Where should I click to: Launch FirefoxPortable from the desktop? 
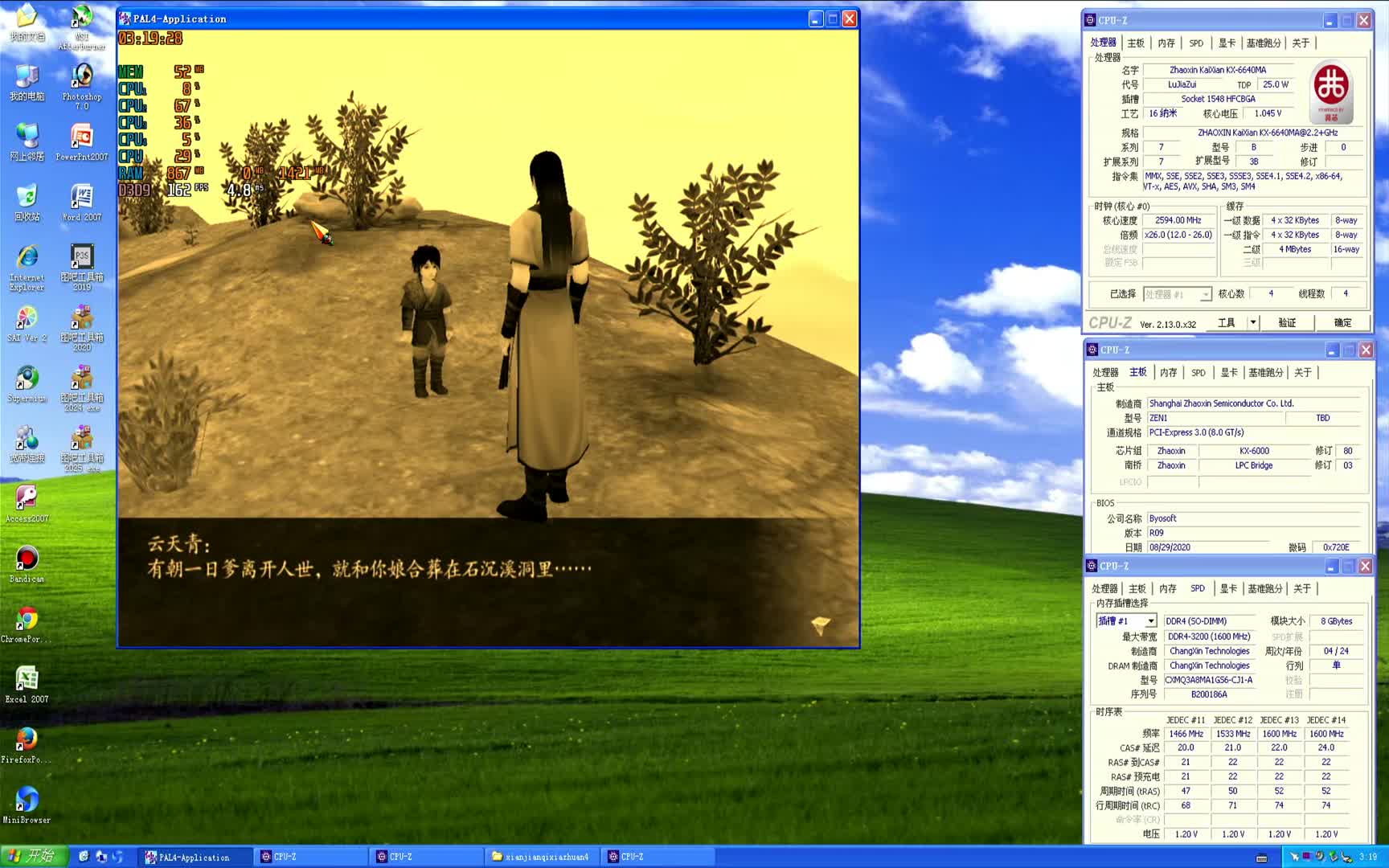[x=27, y=739]
